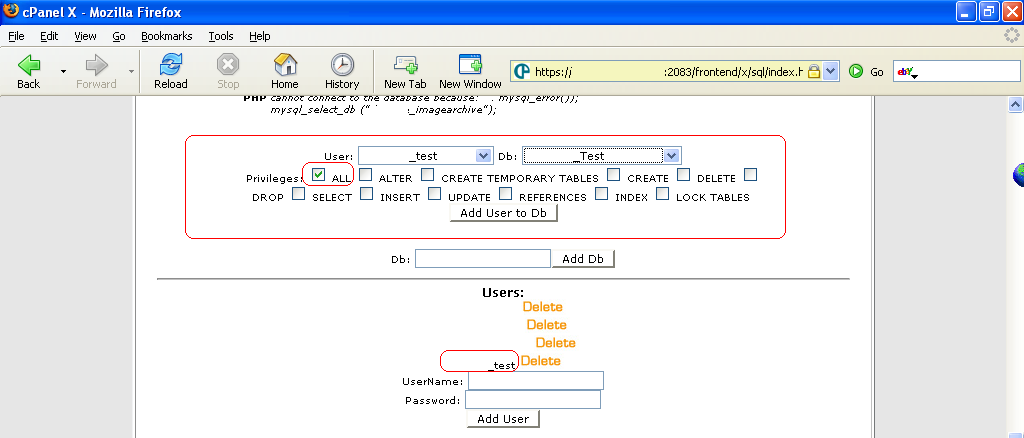Open the address bar URL dropdown
The image size is (1024, 438).
[x=831, y=71]
